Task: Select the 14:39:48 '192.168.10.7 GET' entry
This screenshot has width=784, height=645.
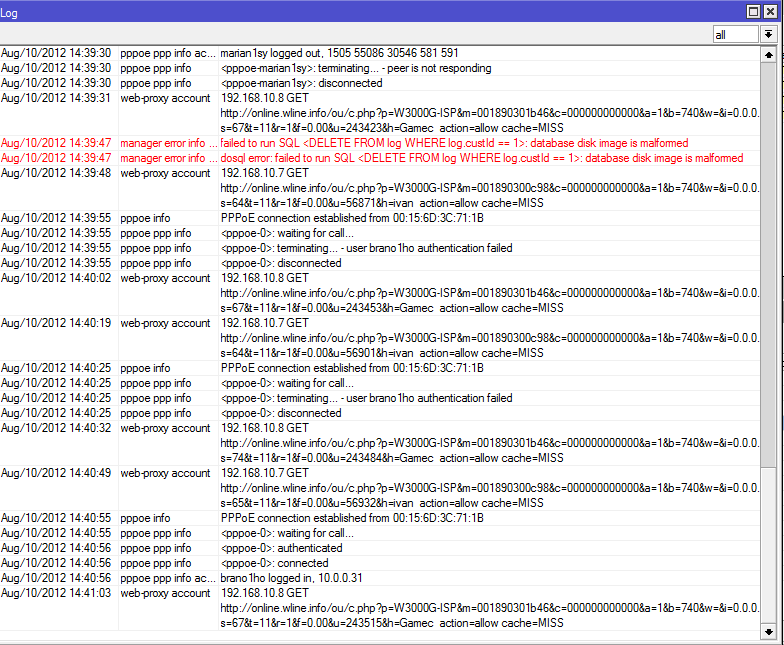Action: click(x=380, y=188)
